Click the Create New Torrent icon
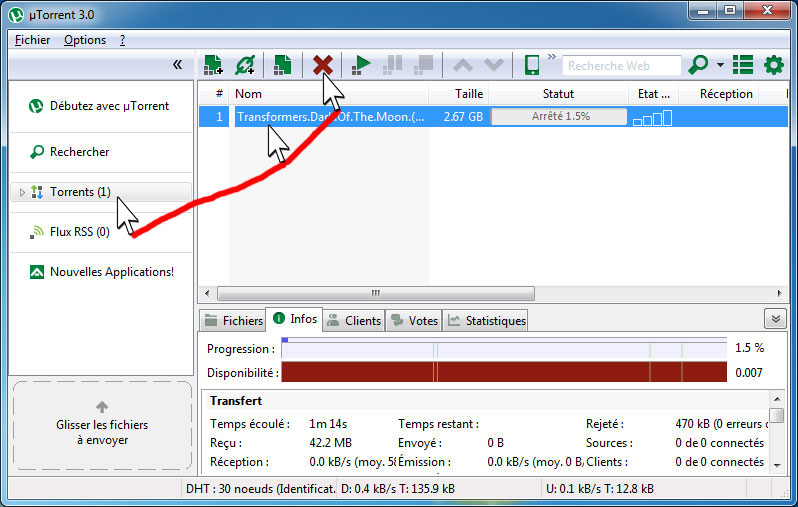This screenshot has height=507, width=798. [282, 65]
